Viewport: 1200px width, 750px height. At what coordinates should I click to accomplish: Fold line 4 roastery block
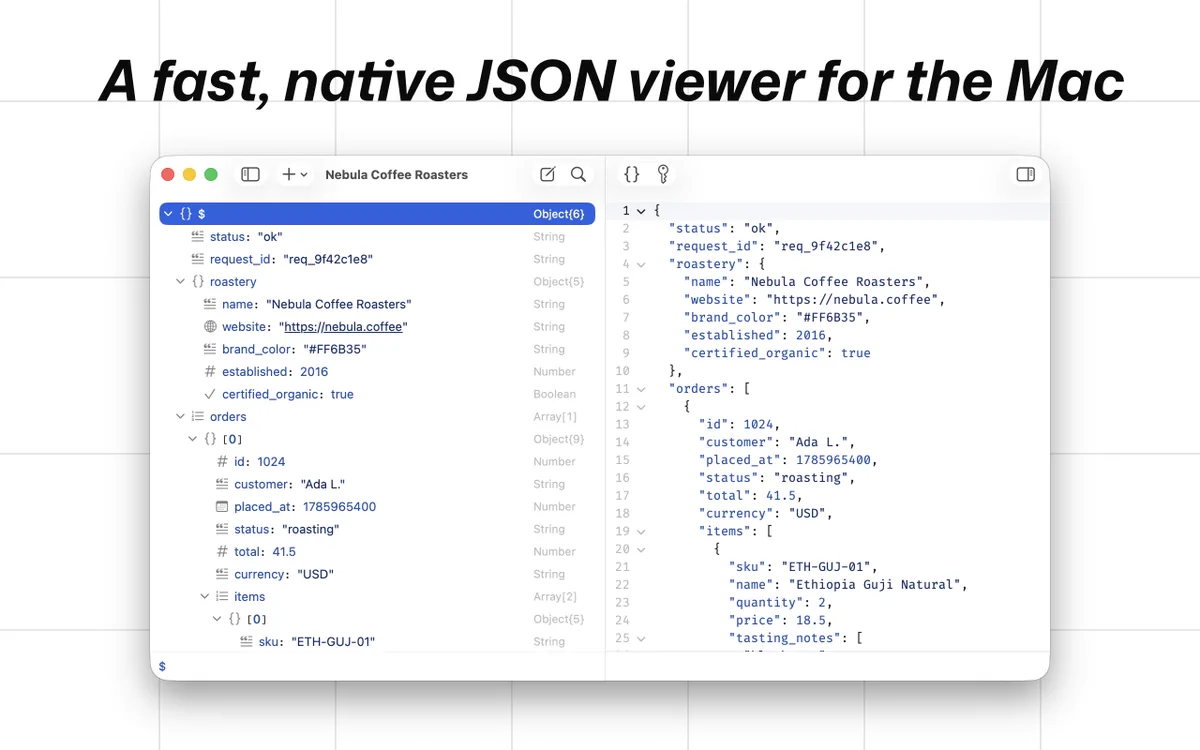click(x=641, y=265)
